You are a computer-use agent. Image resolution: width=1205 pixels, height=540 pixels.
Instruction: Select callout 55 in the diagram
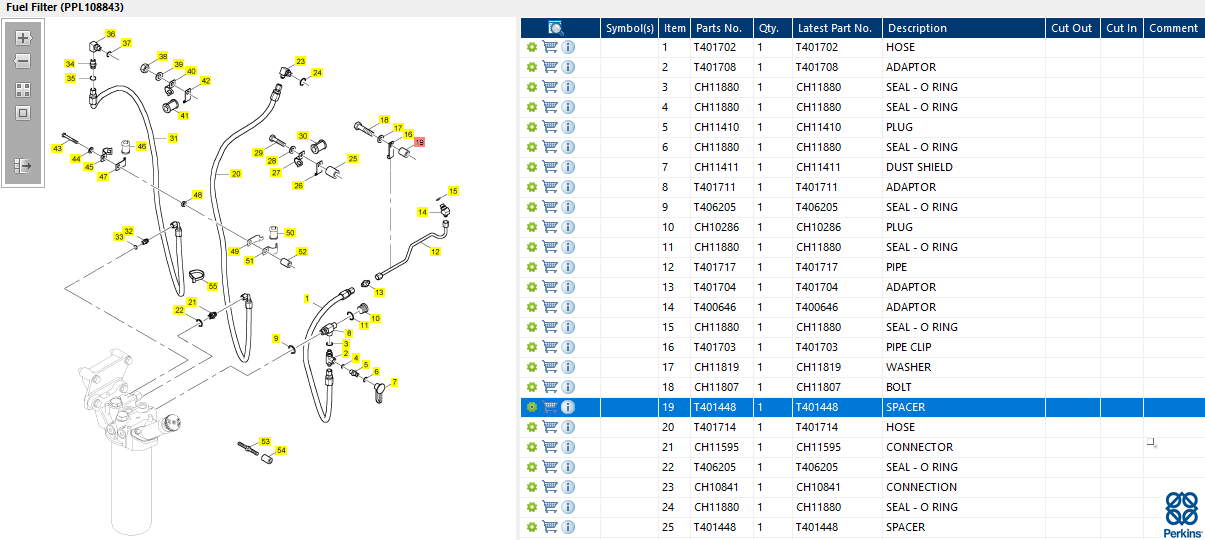212,286
